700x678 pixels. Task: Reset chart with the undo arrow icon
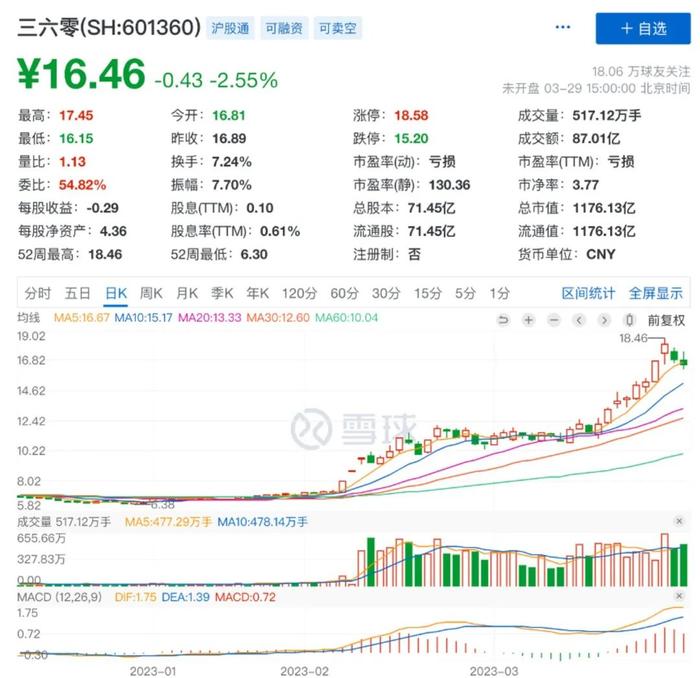click(x=503, y=320)
